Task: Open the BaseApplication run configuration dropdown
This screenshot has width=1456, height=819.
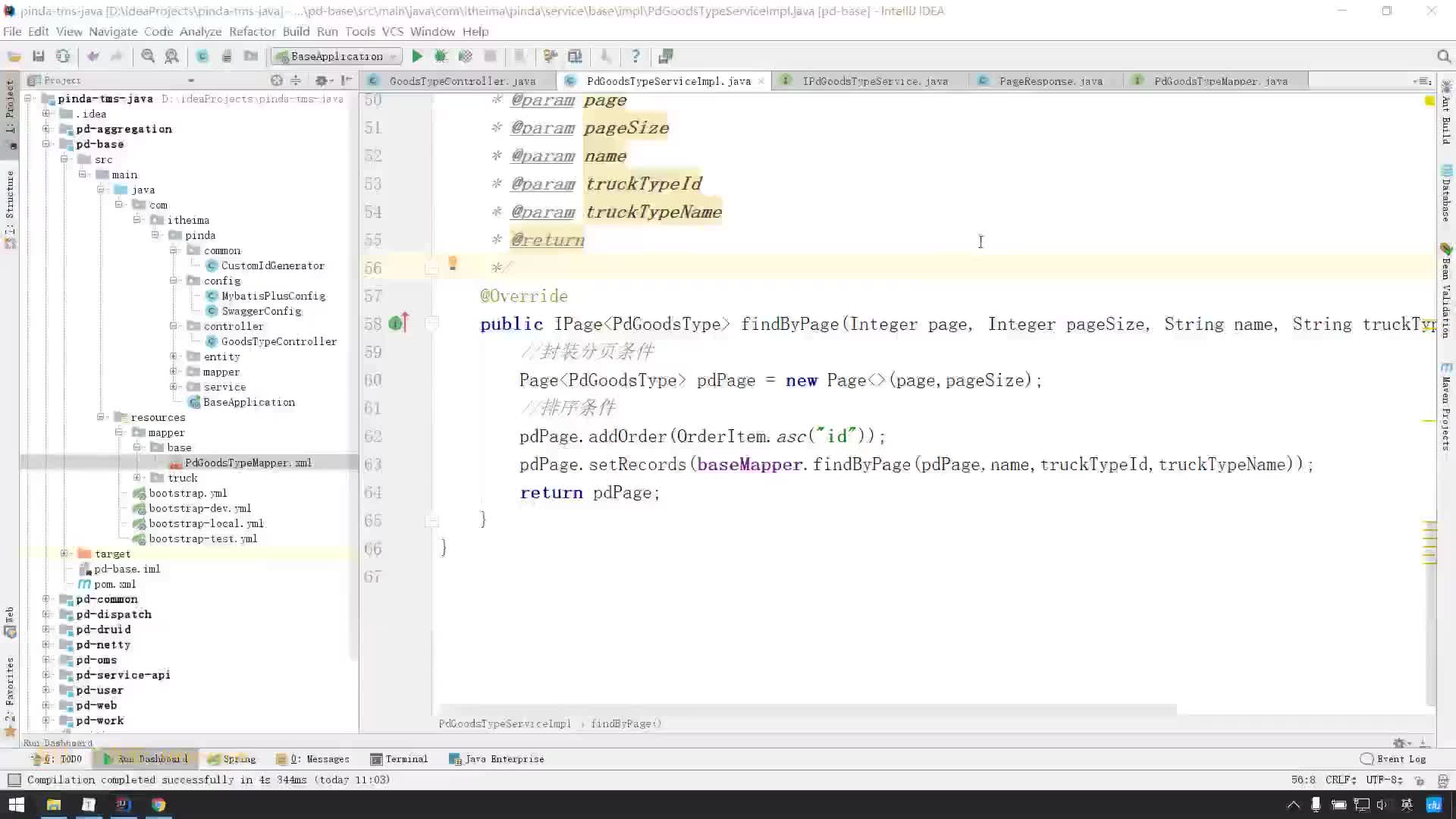Action: tap(337, 56)
